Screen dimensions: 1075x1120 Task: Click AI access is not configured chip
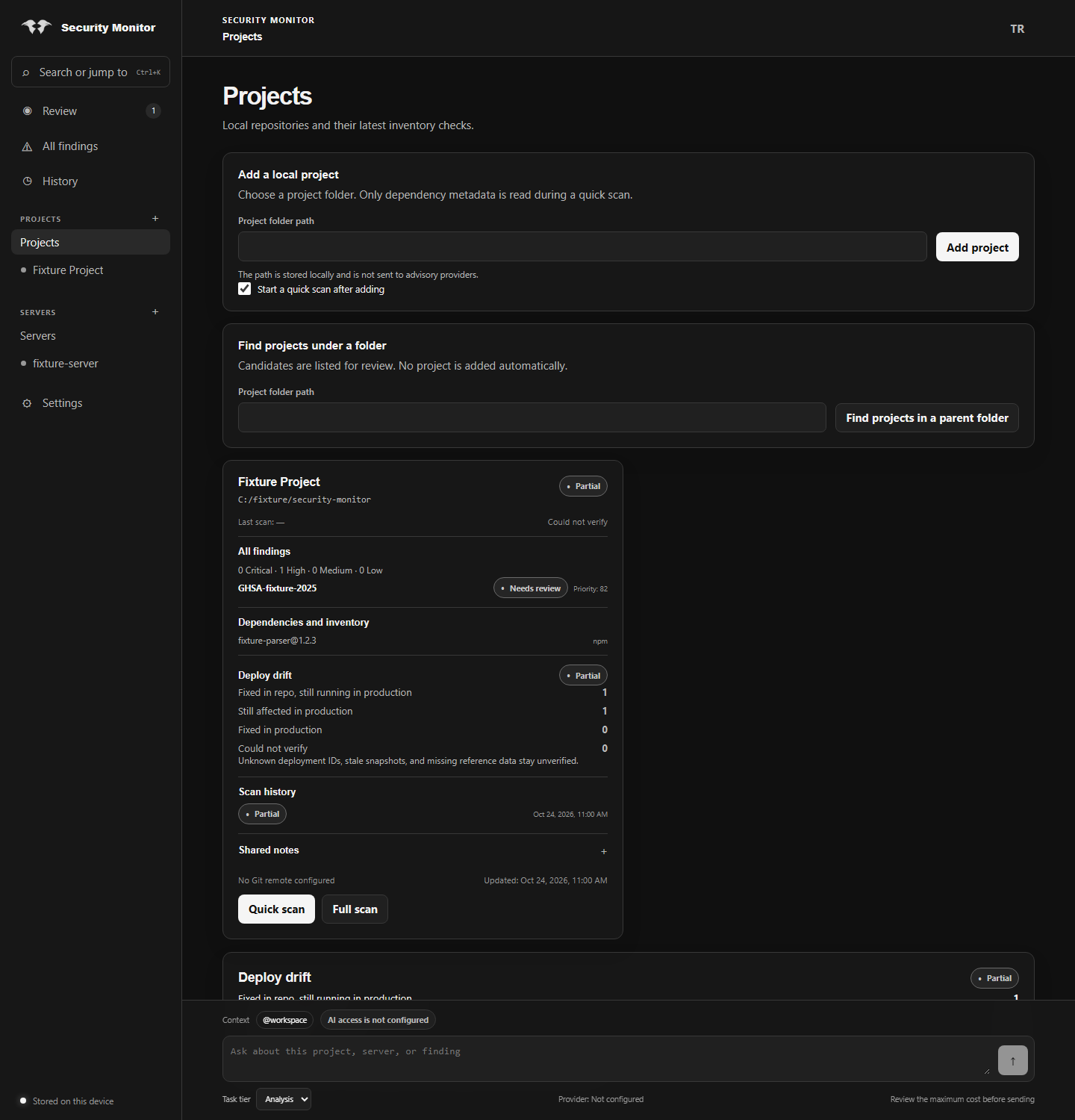378,1020
